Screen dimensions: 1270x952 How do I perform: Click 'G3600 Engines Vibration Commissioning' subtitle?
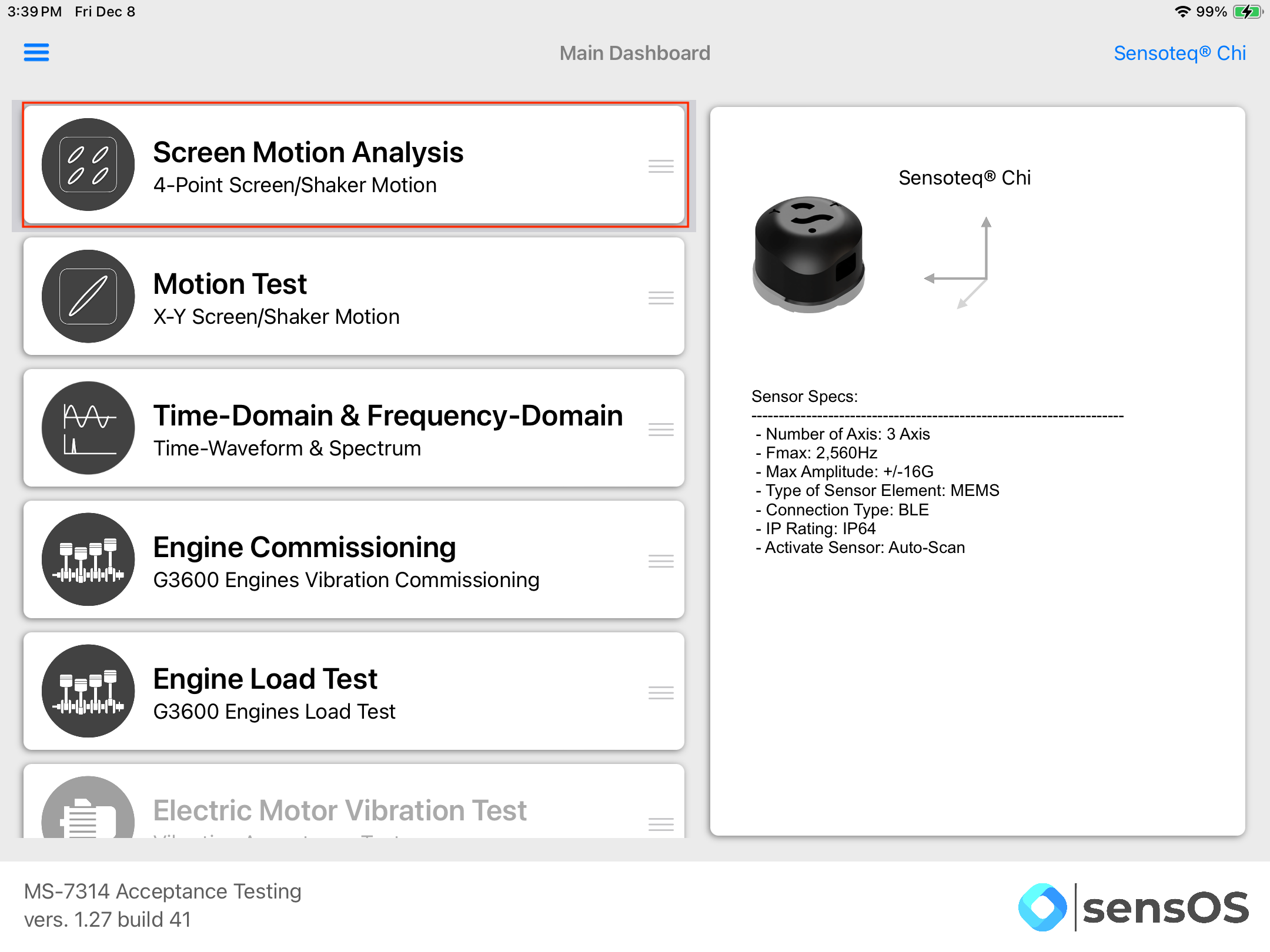pyautogui.click(x=346, y=580)
